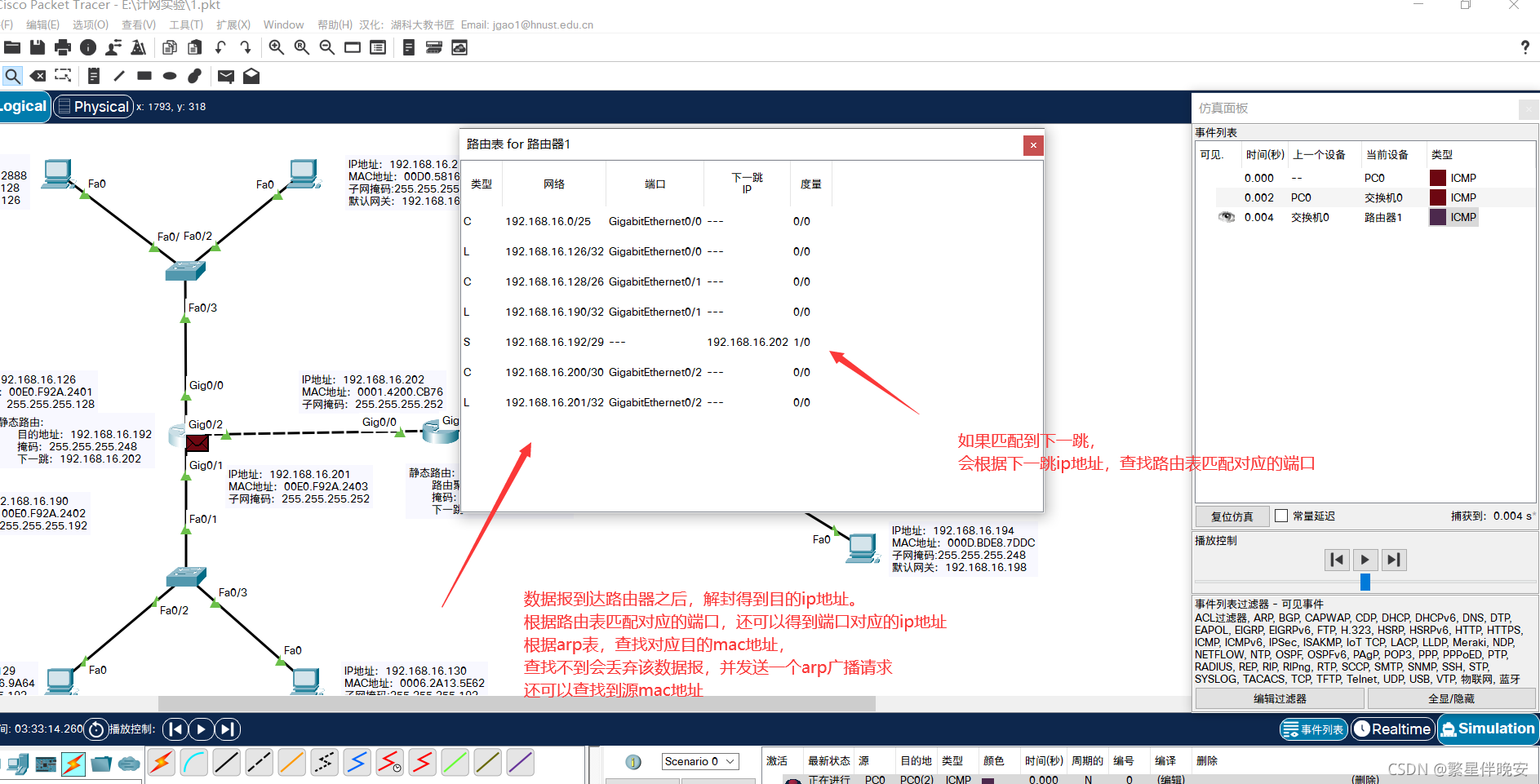The image size is (1540, 784).
Task: Open the 查看(V) menu
Action: pyautogui.click(x=139, y=24)
